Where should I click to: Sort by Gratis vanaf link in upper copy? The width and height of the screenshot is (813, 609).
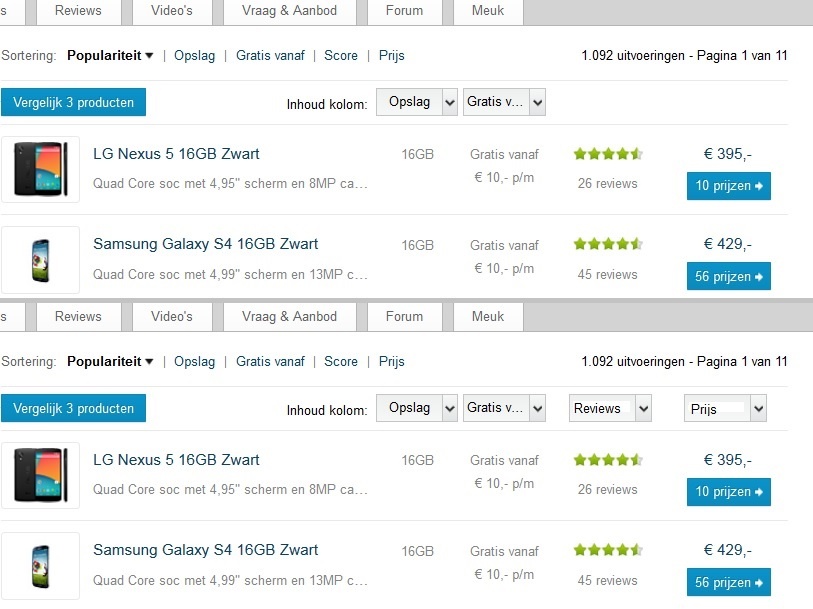pos(270,55)
